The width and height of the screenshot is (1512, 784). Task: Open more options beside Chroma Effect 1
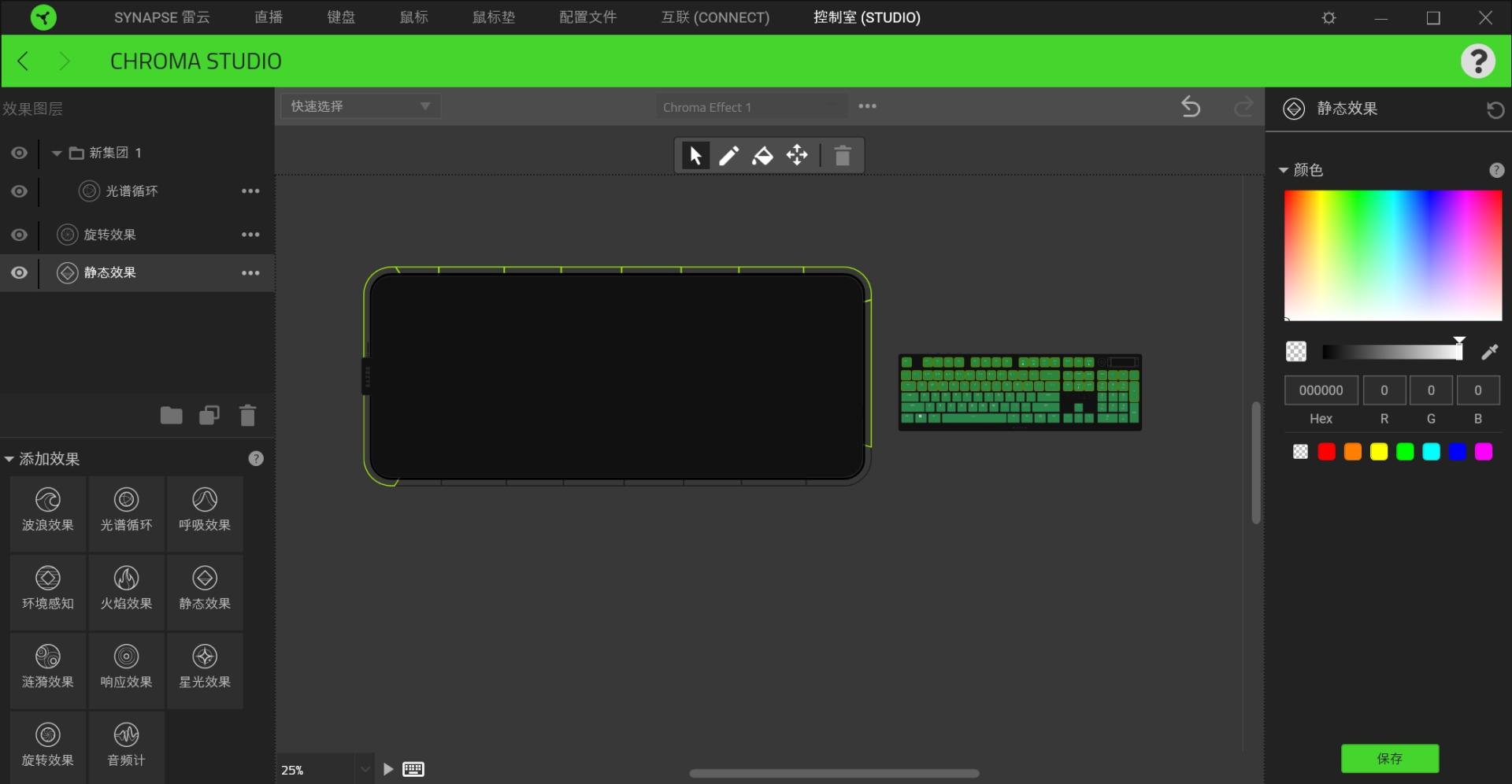coord(867,106)
